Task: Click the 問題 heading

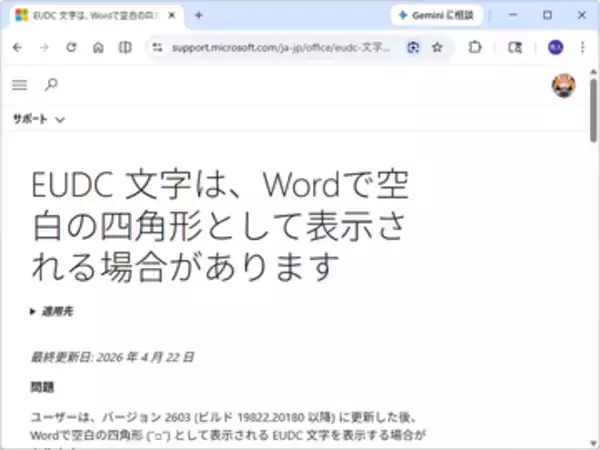Action: (x=42, y=388)
